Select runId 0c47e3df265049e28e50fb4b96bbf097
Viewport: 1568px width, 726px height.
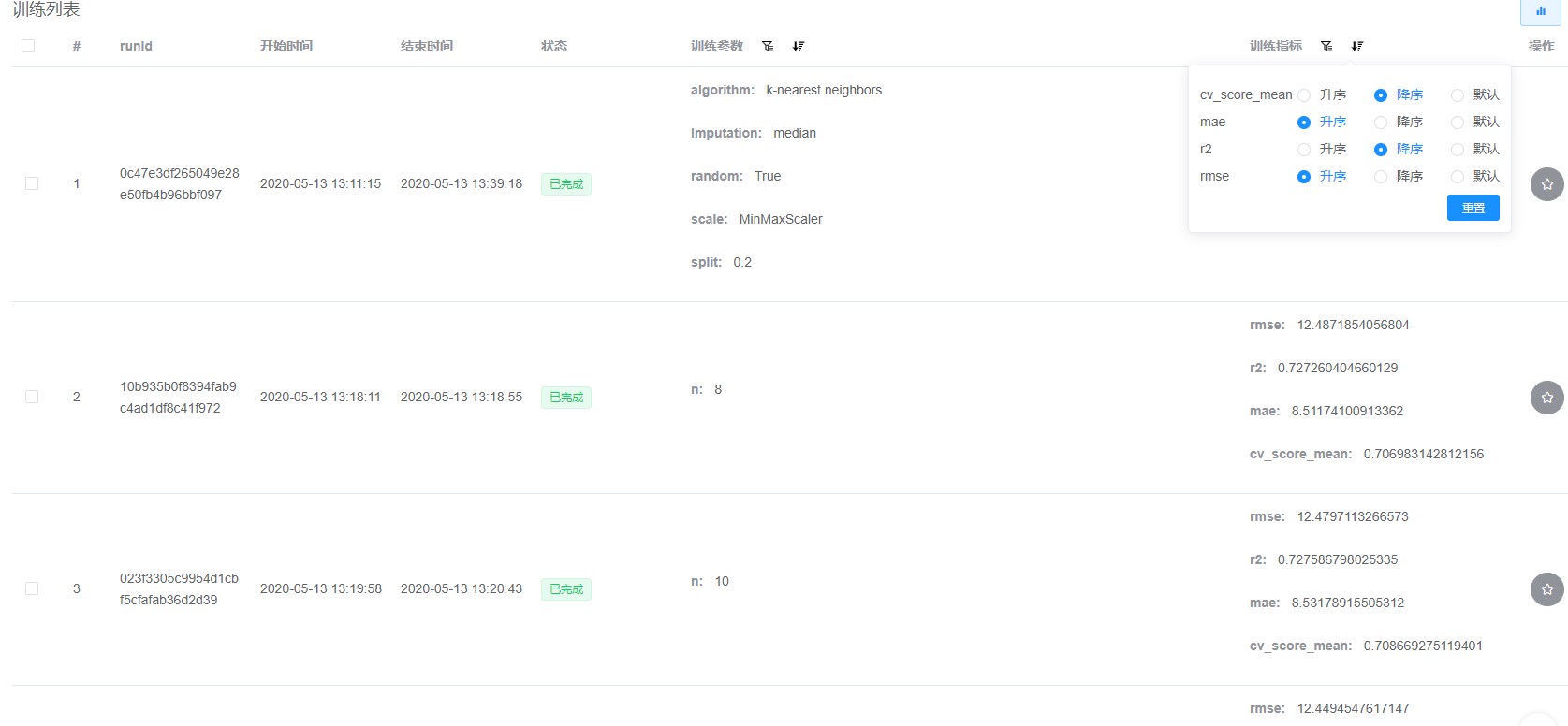click(180, 184)
